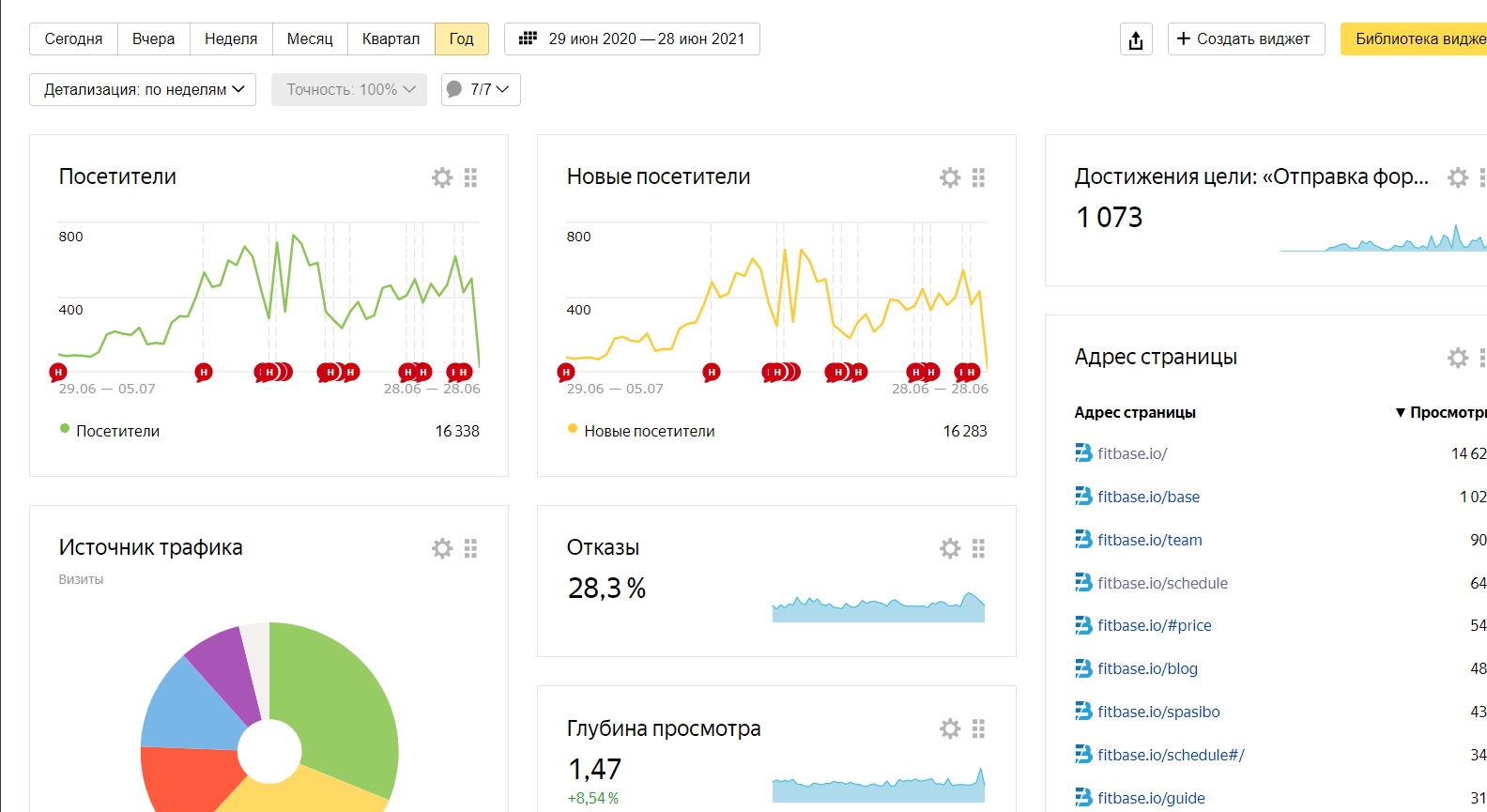Open the fitbase.io/base link
The width and height of the screenshot is (1487, 812).
pos(1149,497)
